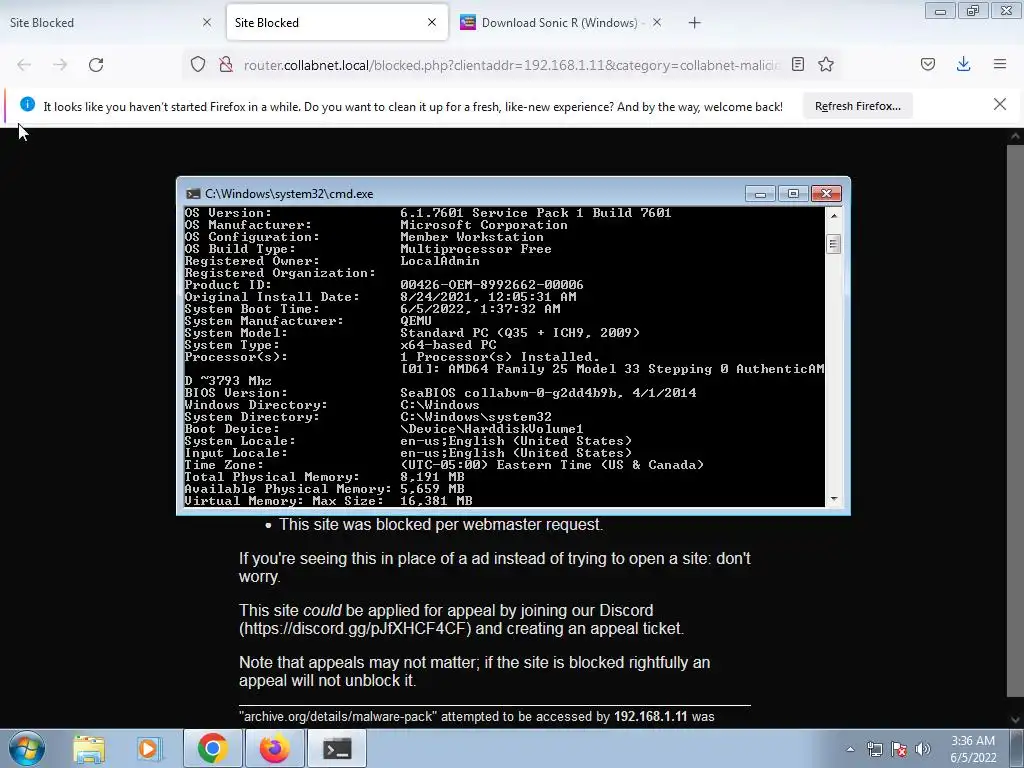Close the active Site Blocked tab

[x=432, y=22]
